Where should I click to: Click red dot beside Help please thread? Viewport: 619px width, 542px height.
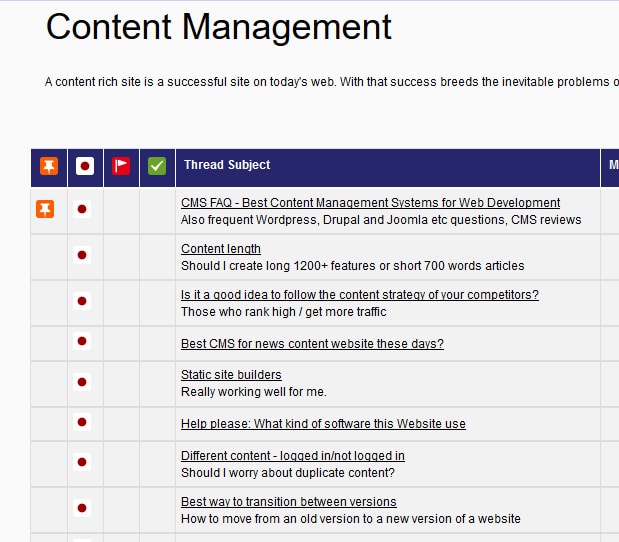click(83, 422)
